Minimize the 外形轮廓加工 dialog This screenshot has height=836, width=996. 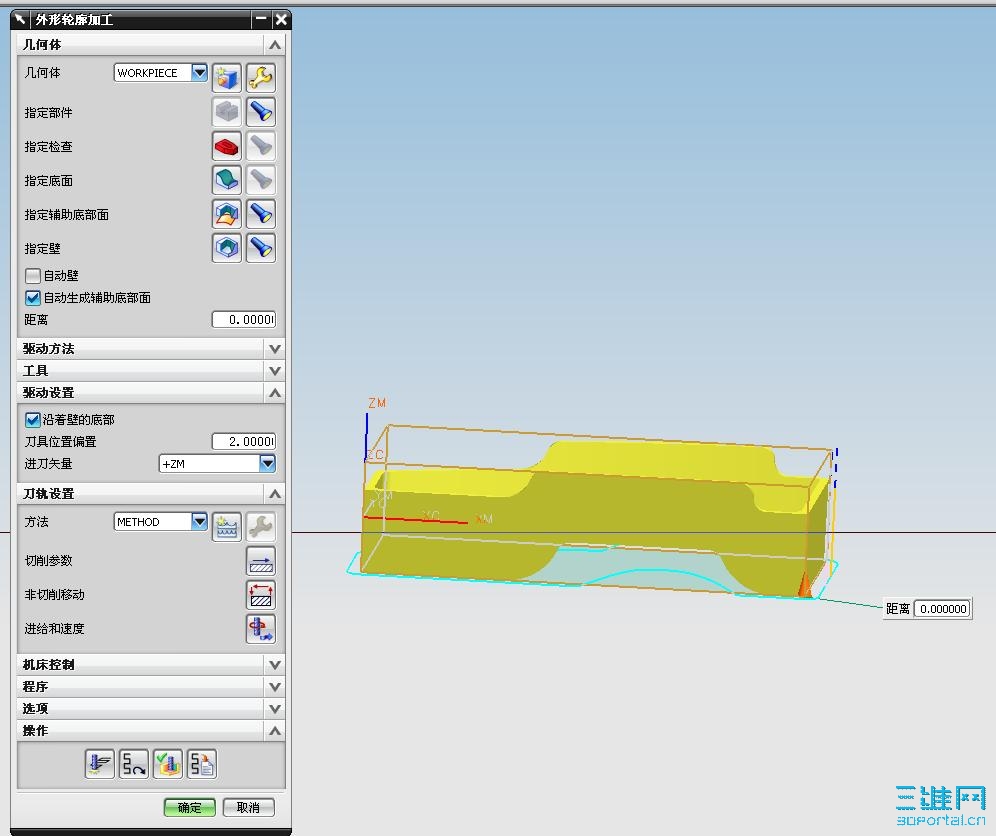pos(260,20)
